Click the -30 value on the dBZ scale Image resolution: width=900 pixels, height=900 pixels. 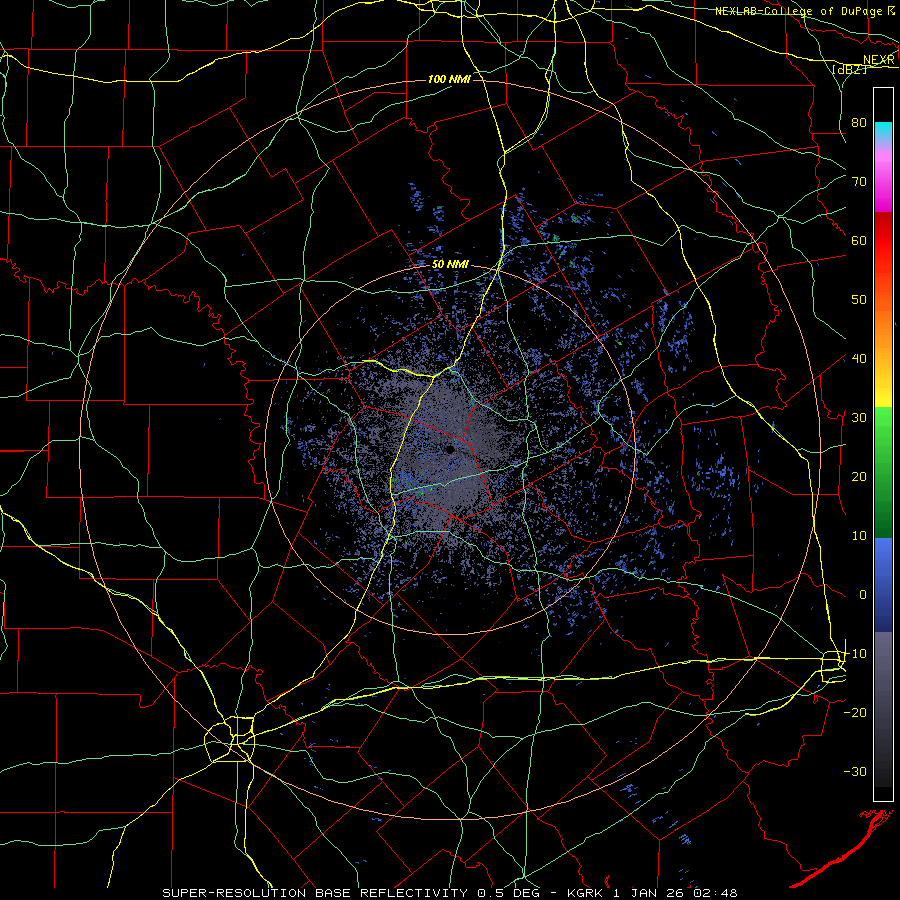pyautogui.click(x=855, y=772)
